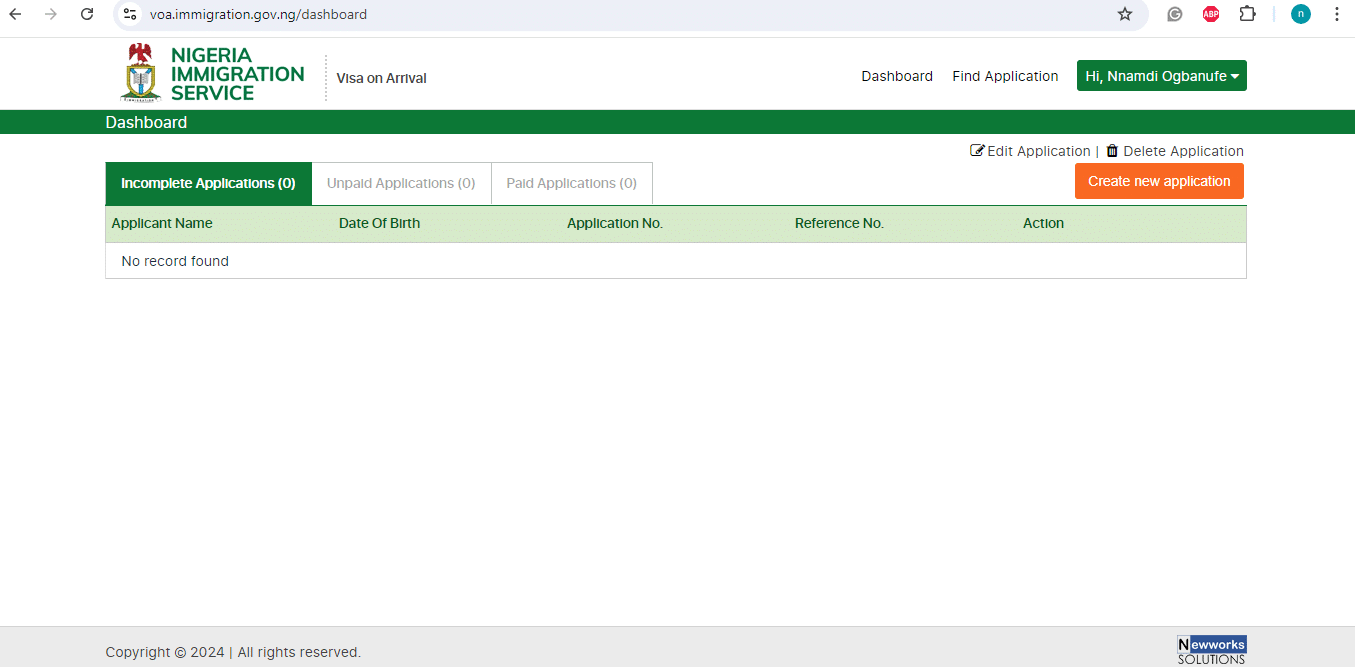Click the Date Of Birth column header

coord(379,223)
